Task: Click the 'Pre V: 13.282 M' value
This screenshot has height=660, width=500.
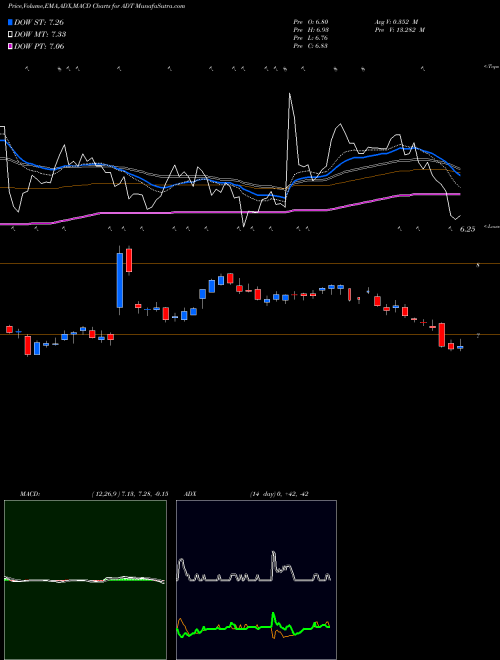Action: tap(400, 30)
